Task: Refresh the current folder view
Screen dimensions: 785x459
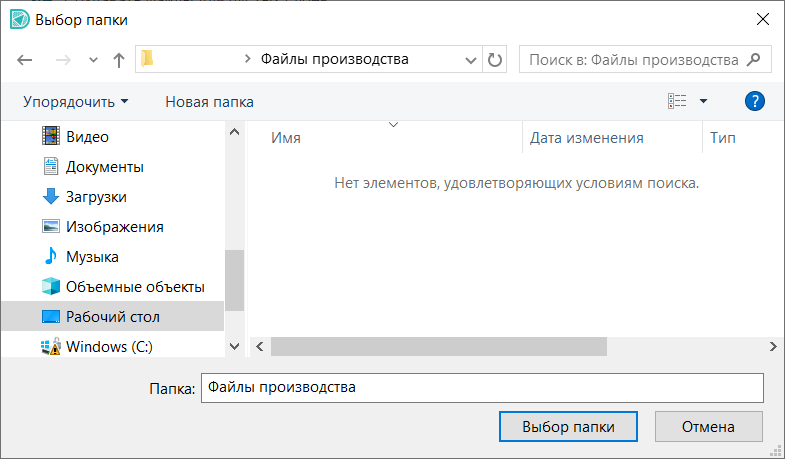Action: 495,60
